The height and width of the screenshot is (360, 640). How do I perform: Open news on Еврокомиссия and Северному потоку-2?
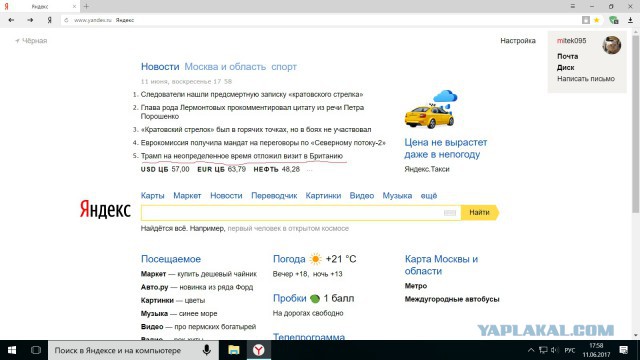(x=263, y=143)
